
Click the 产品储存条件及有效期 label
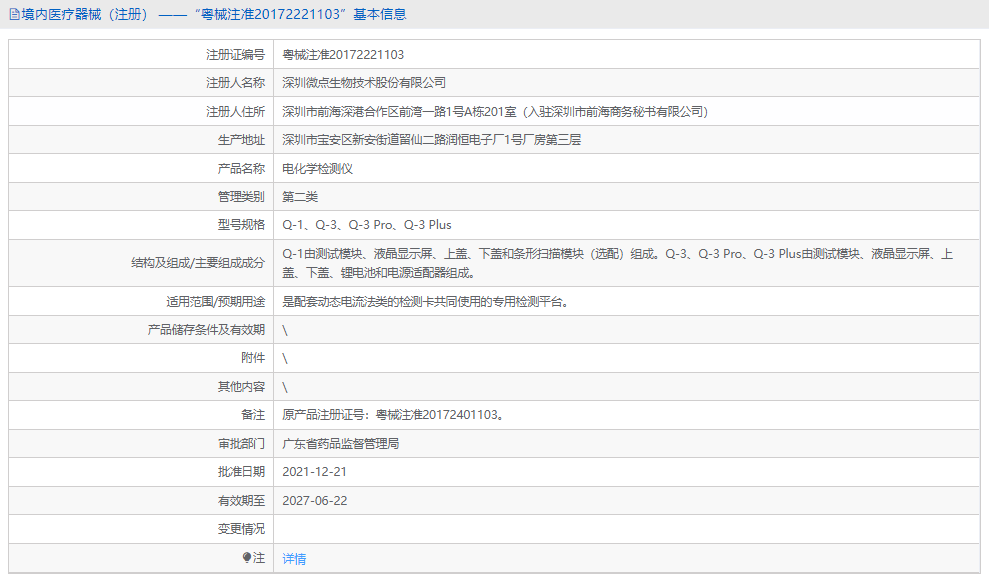[x=206, y=330]
